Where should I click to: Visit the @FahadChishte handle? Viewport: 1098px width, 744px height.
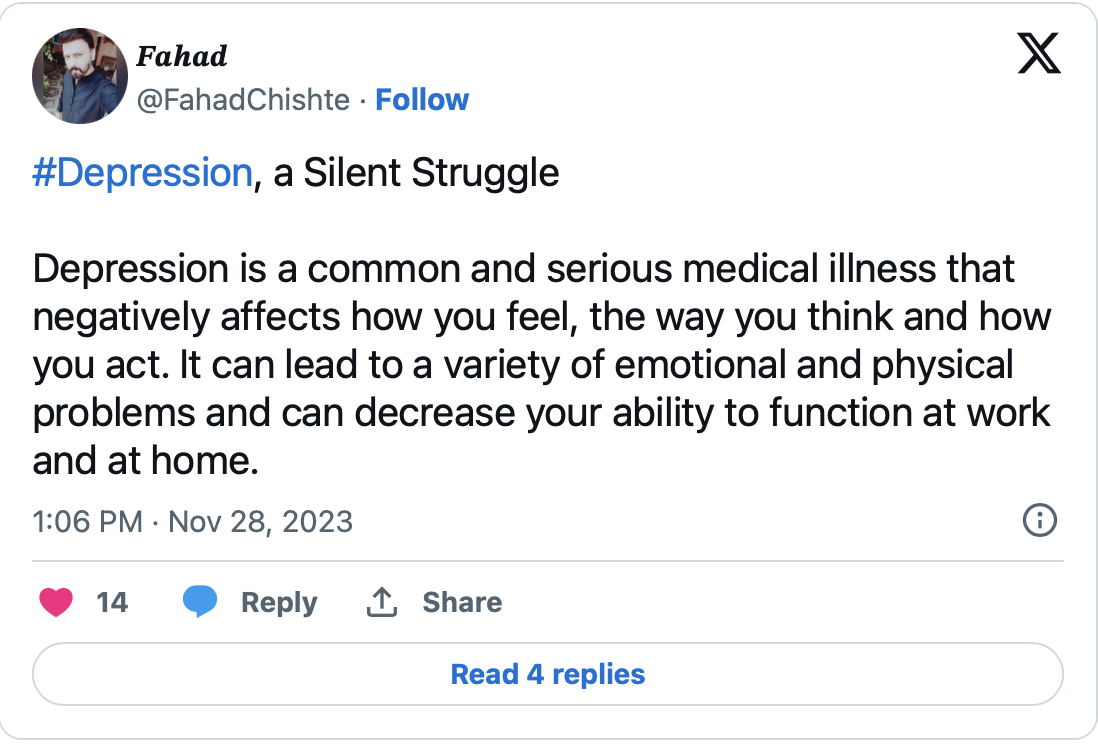[x=243, y=99]
